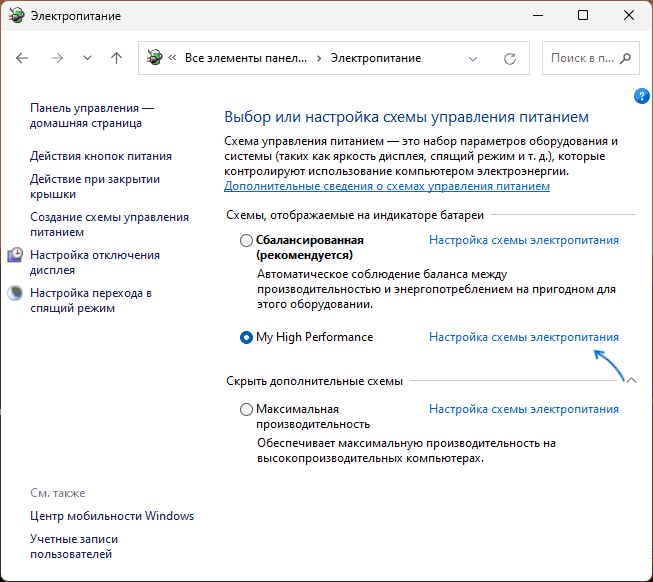
Task: Open Дополнительные сведения о схемах управления питанием
Action: pos(387,186)
